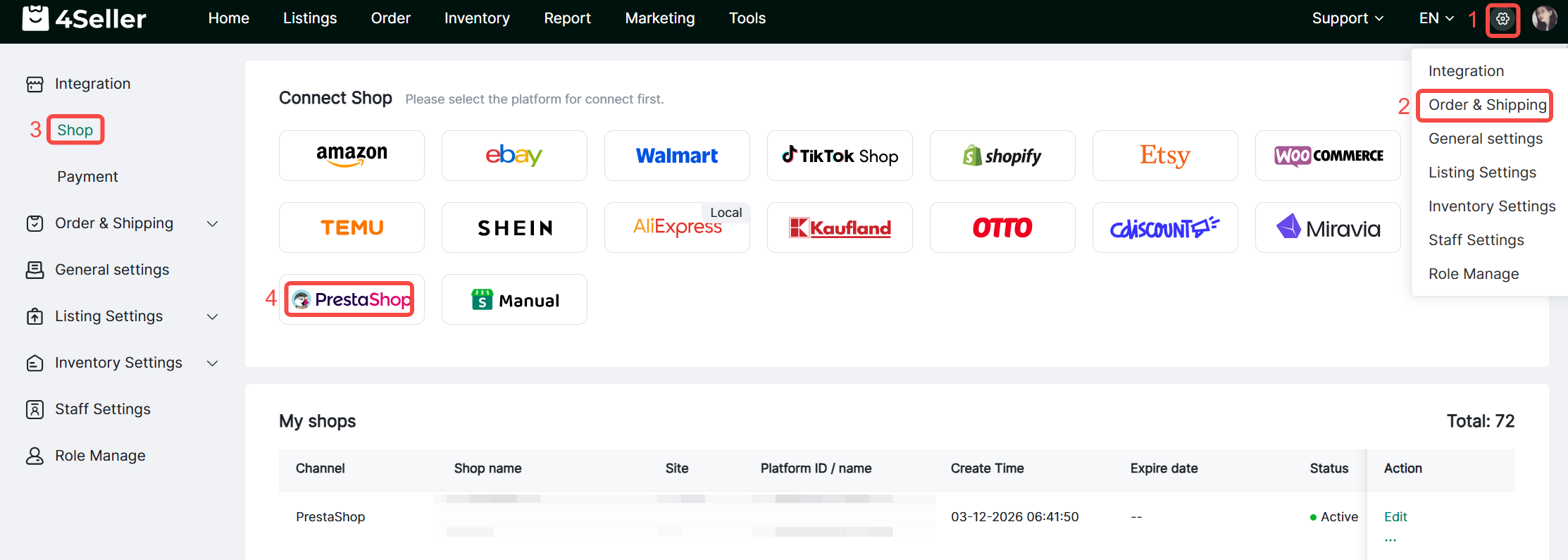Screen dimensions: 1568x560
Task: Open the user profile avatar
Action: coord(1544,19)
